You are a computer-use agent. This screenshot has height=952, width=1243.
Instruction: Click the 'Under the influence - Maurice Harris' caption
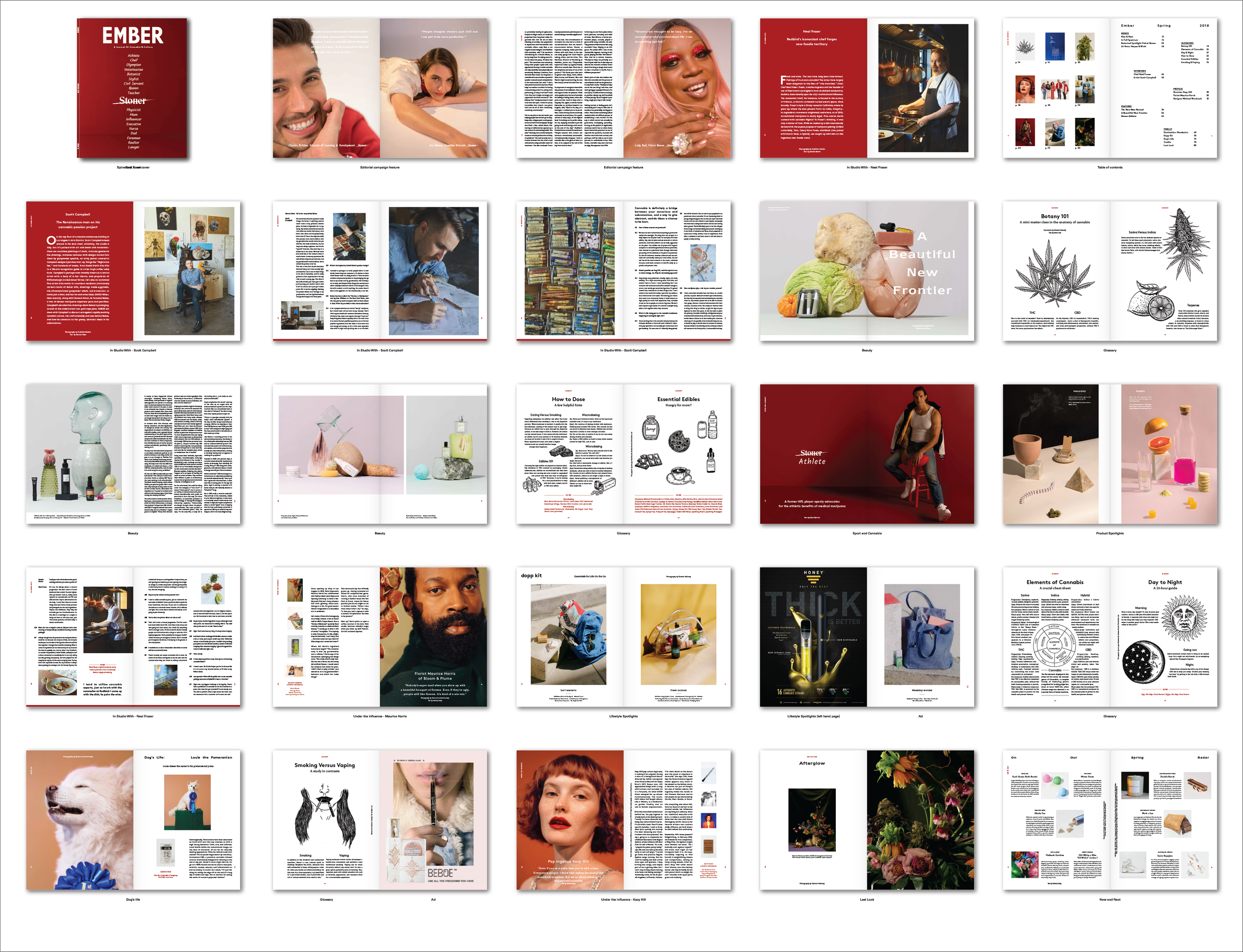pyautogui.click(x=380, y=716)
